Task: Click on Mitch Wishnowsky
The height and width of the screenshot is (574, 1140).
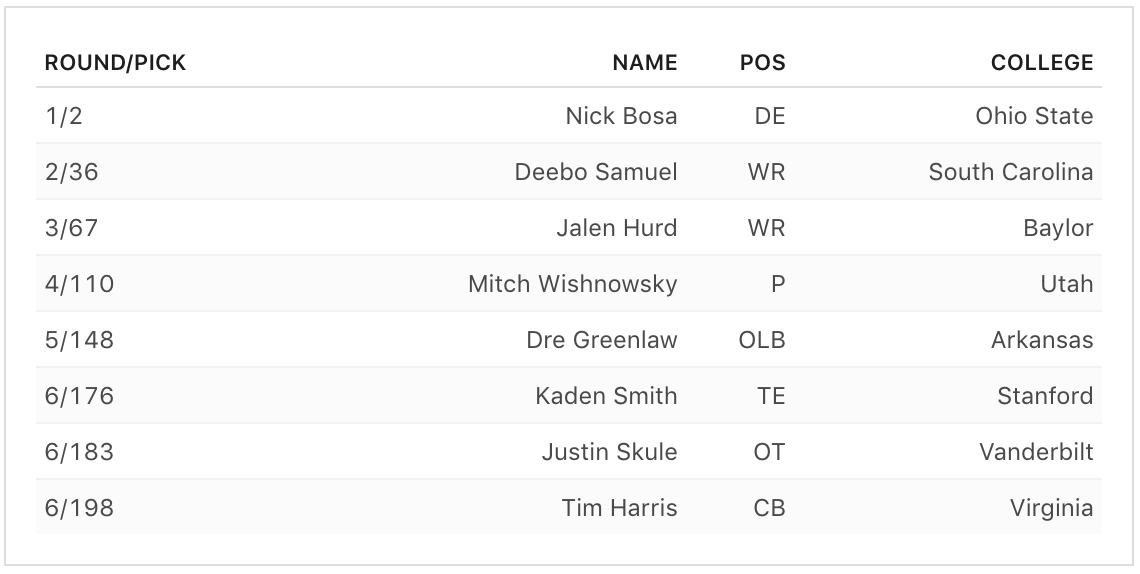Action: (572, 284)
